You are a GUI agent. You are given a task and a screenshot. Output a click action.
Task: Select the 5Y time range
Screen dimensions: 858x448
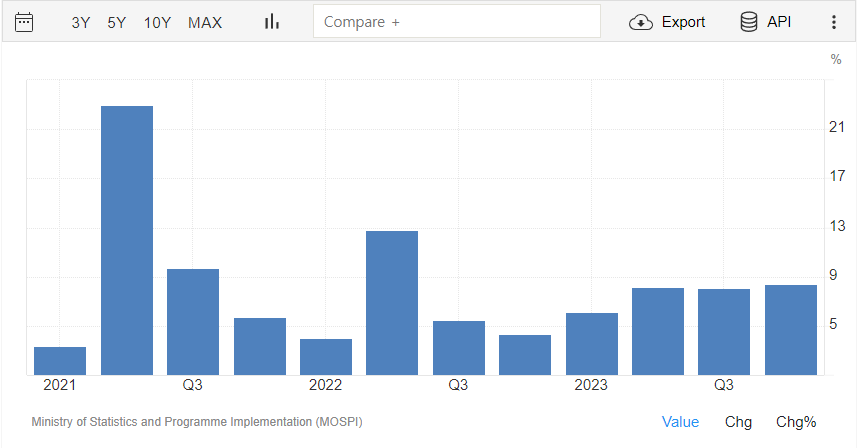(x=117, y=22)
